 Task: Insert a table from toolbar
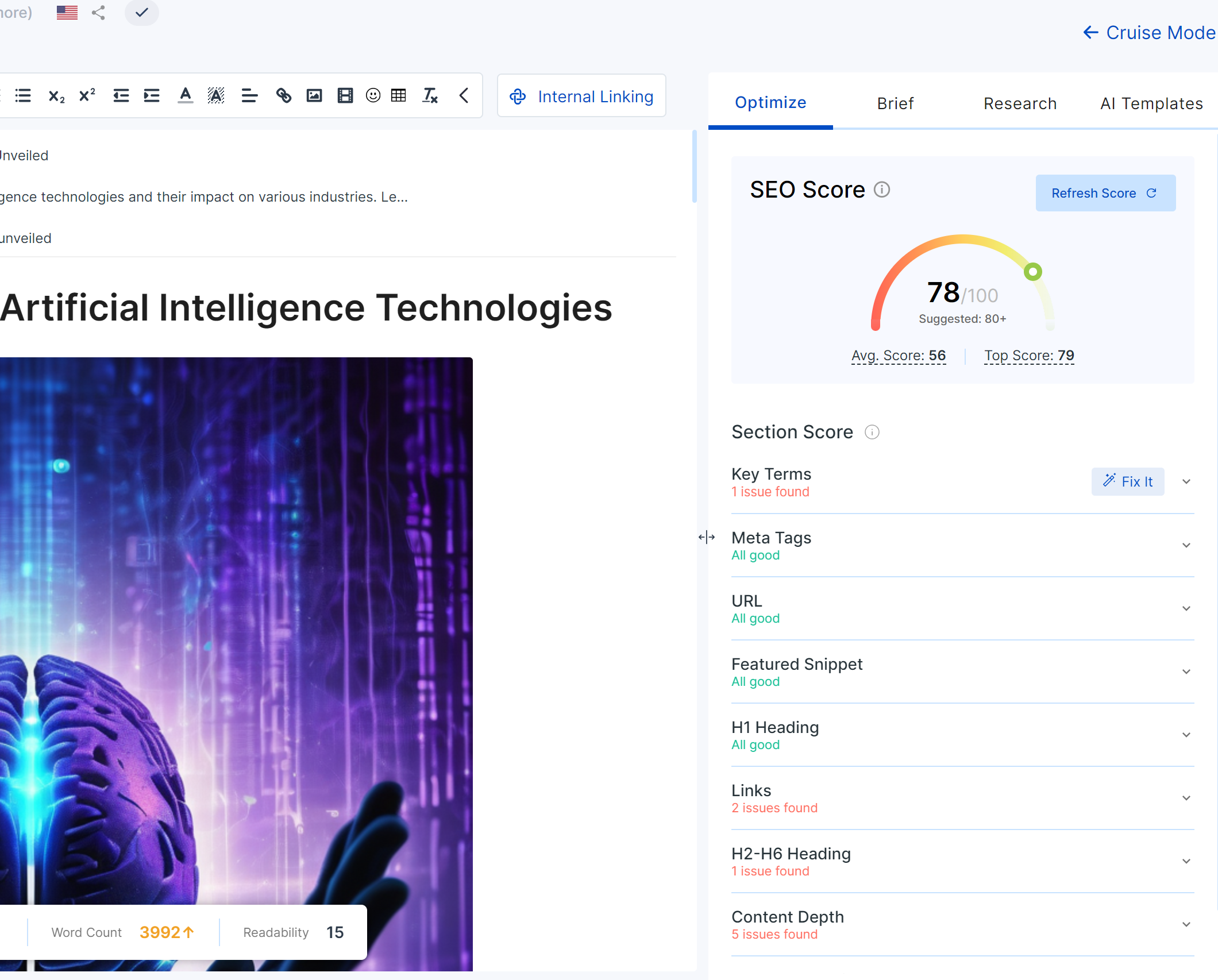point(398,95)
